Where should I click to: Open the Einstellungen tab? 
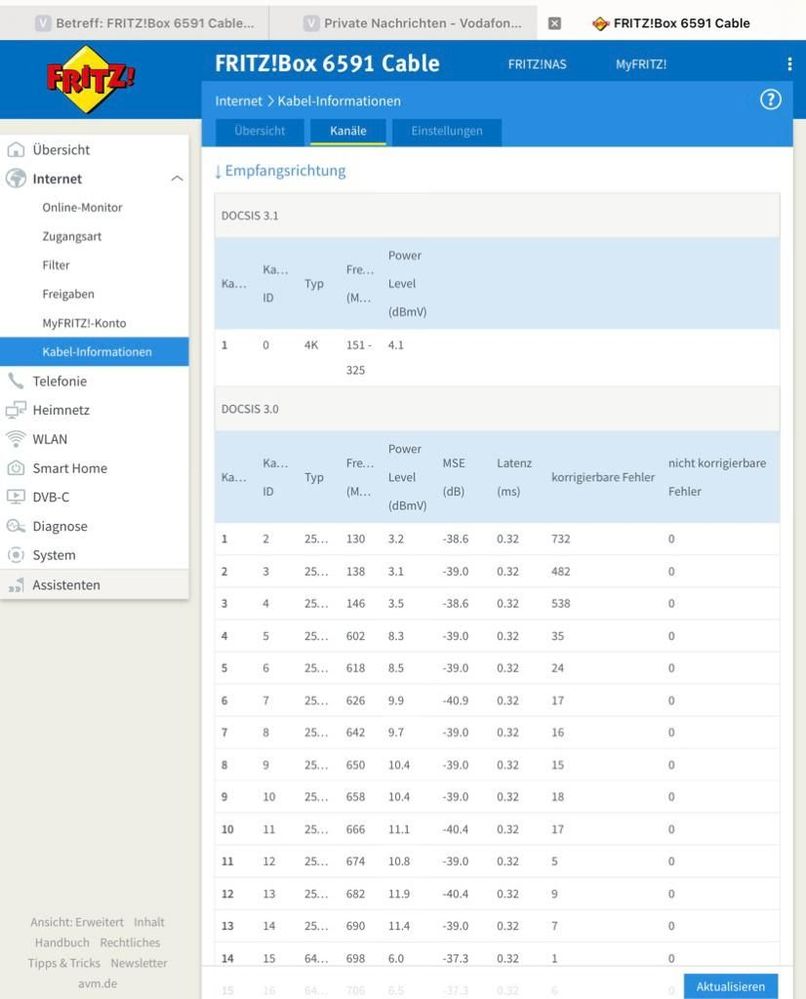click(x=447, y=131)
